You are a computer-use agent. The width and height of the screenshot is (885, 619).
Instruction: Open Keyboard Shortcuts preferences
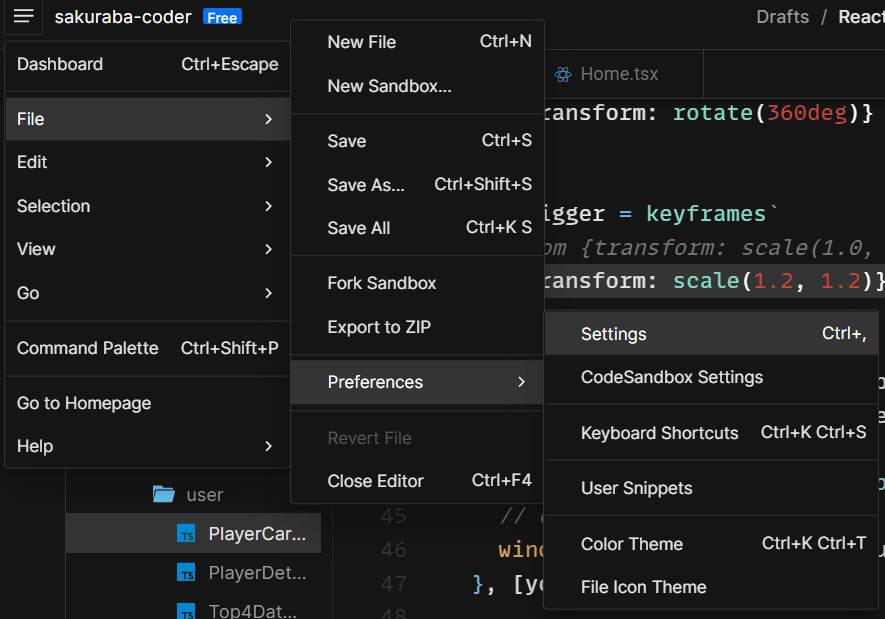tap(711, 432)
